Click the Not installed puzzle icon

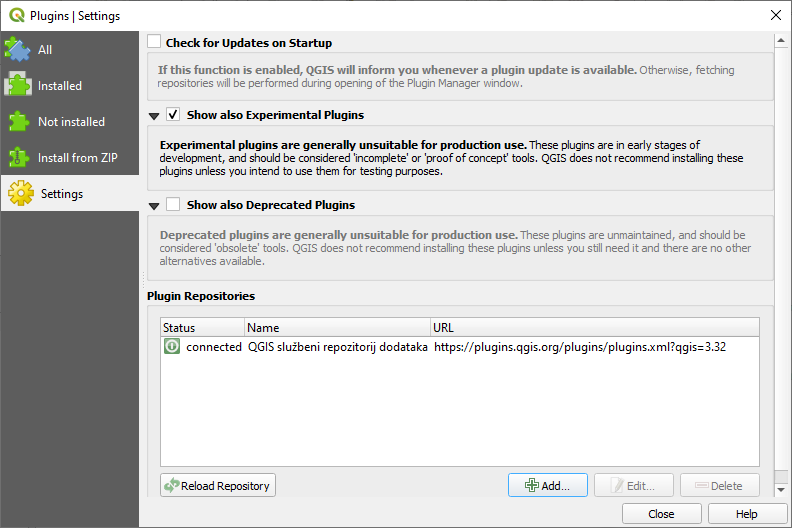pyautogui.click(x=17, y=121)
